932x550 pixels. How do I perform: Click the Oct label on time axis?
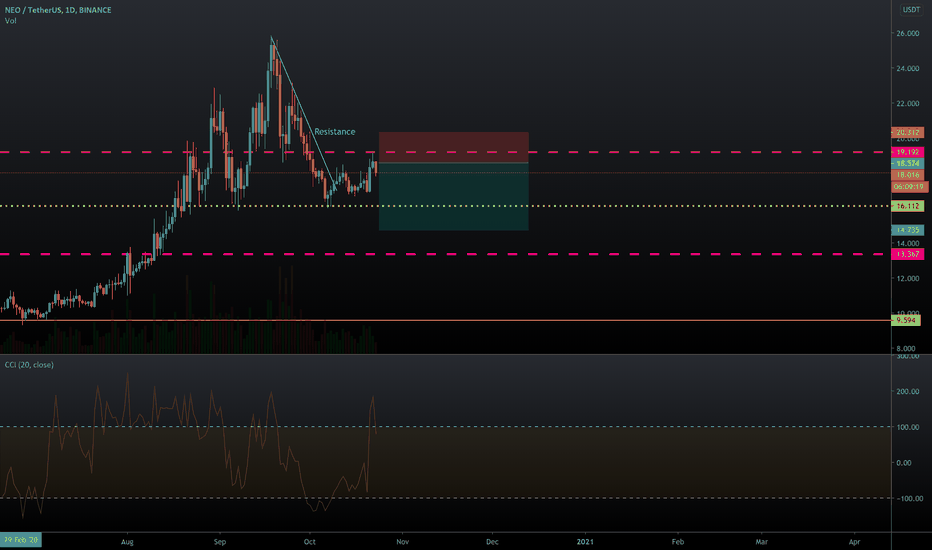pyautogui.click(x=310, y=542)
